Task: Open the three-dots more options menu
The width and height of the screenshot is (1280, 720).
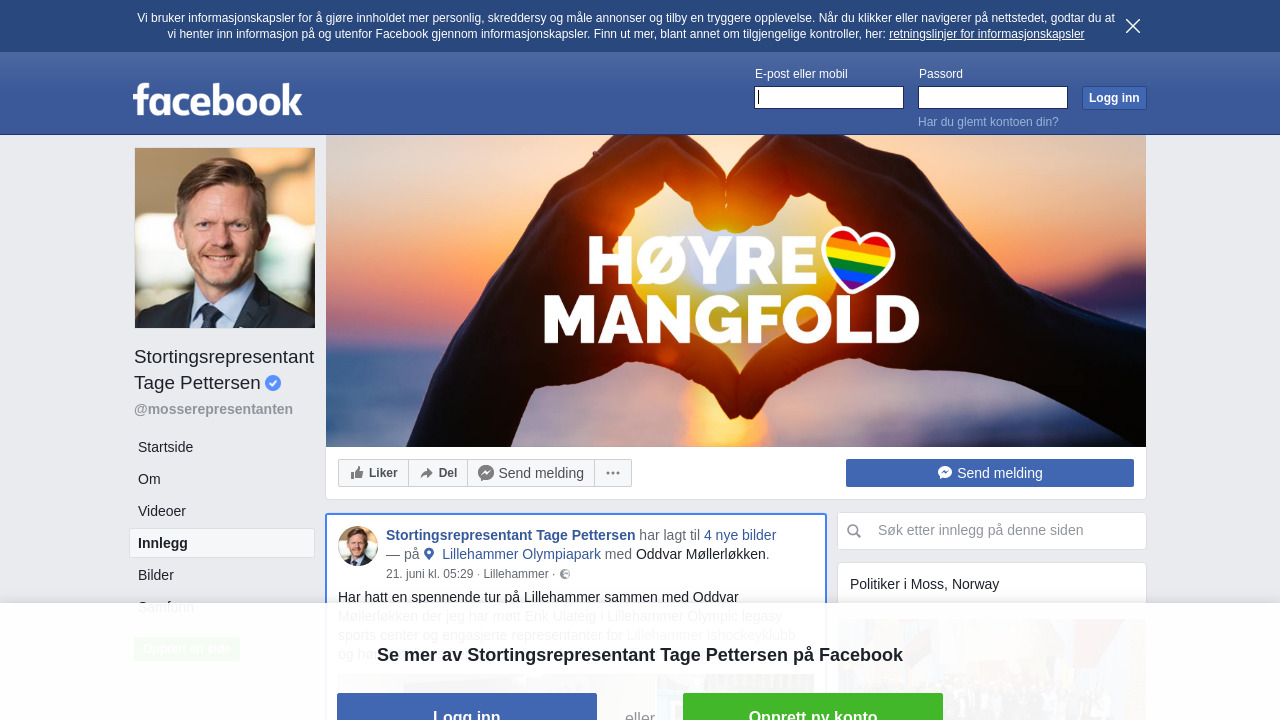Action: 613,473
